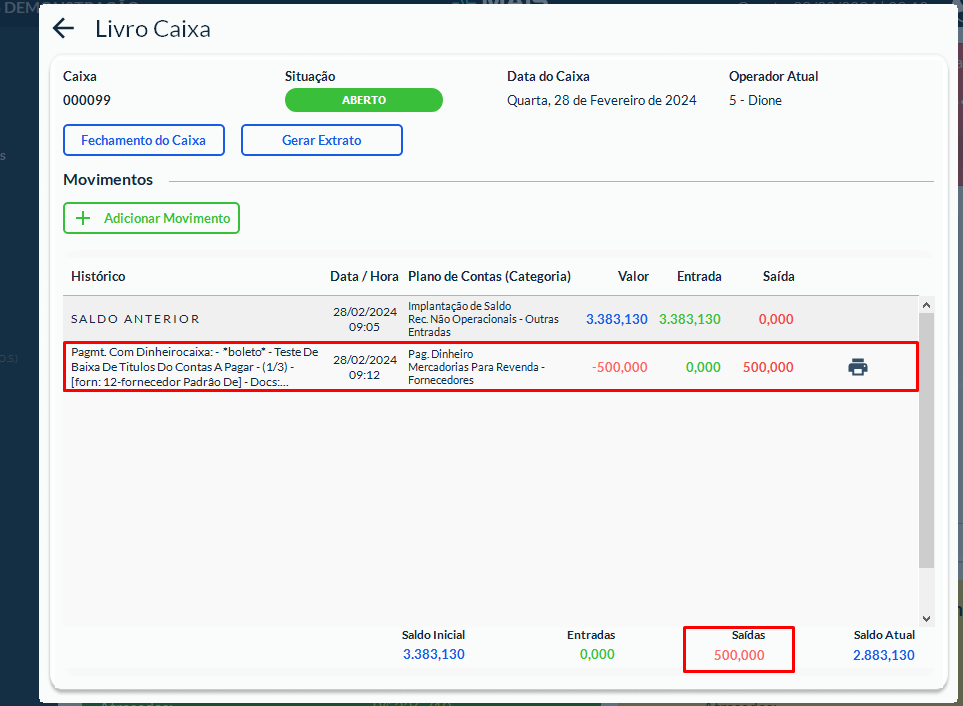Go back using the arrow beside Livro Caixa

(x=64, y=29)
